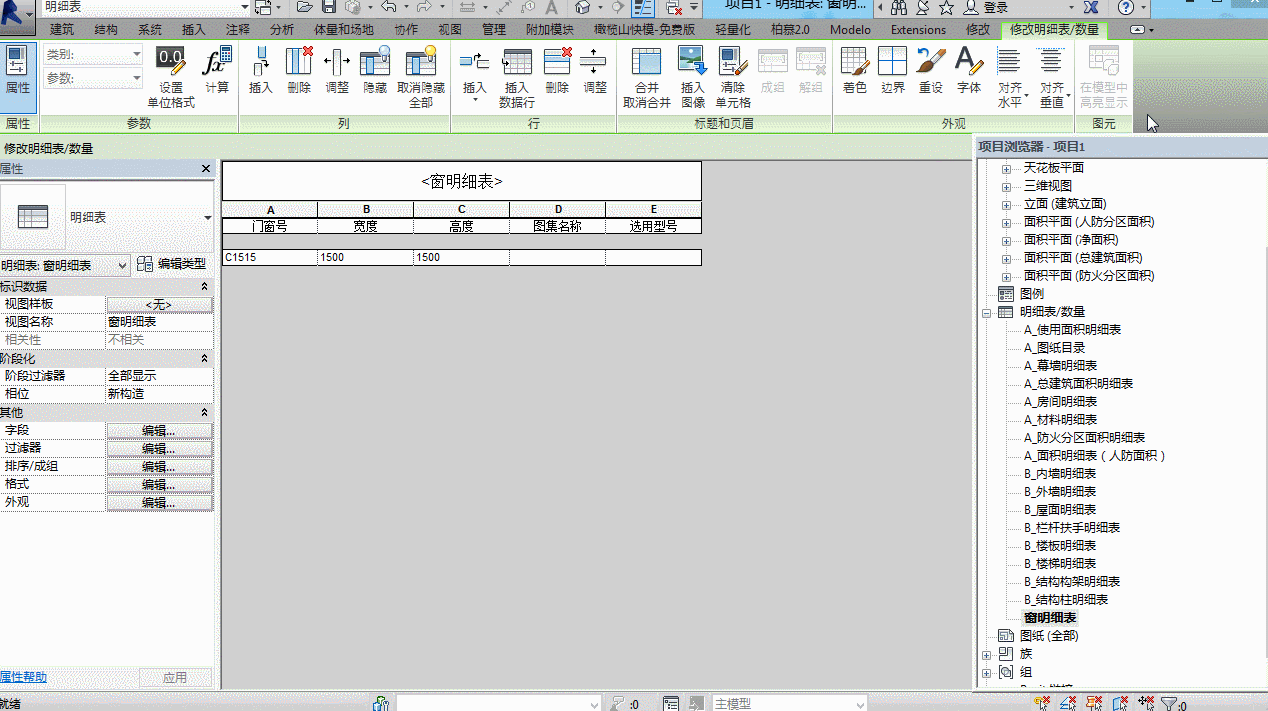
Task: Open the Extensions ribbon tab
Action: pyautogui.click(x=918, y=30)
